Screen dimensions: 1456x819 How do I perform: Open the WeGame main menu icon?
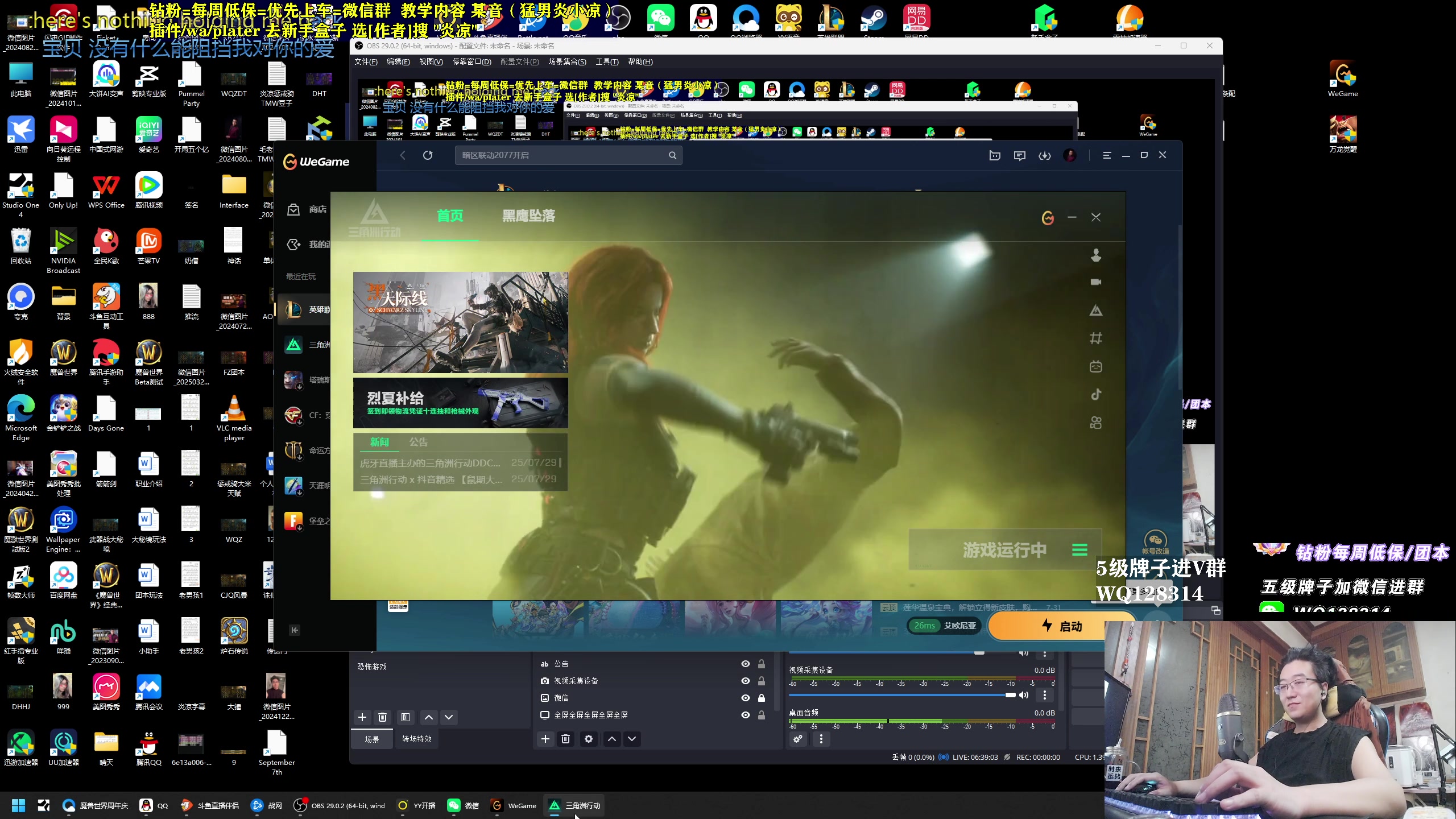coord(1107,155)
